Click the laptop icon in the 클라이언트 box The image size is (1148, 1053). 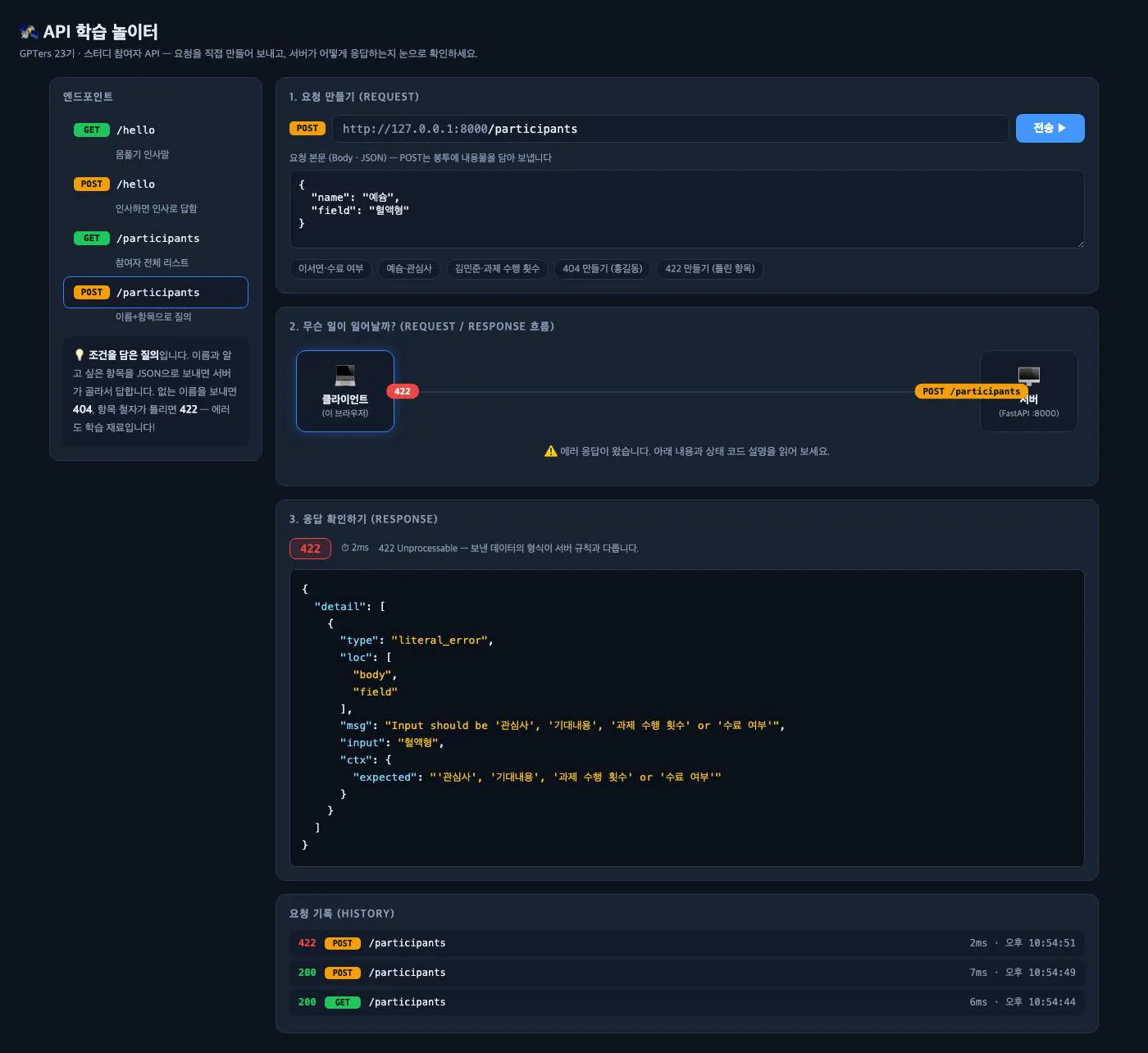tap(345, 376)
